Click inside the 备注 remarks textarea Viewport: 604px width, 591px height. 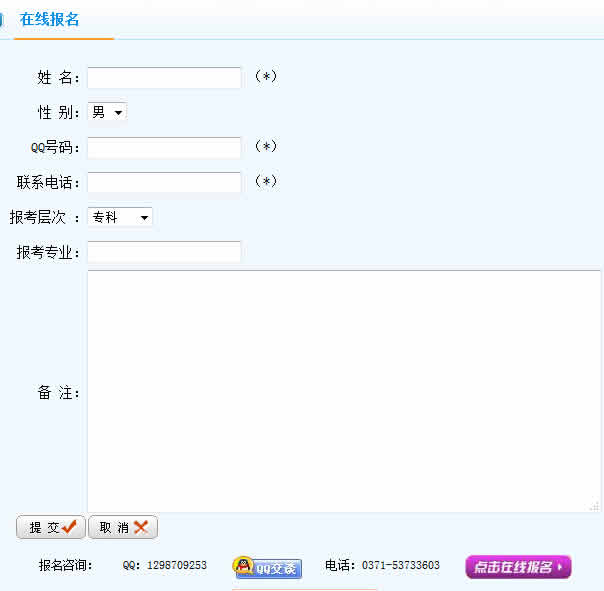(x=344, y=391)
